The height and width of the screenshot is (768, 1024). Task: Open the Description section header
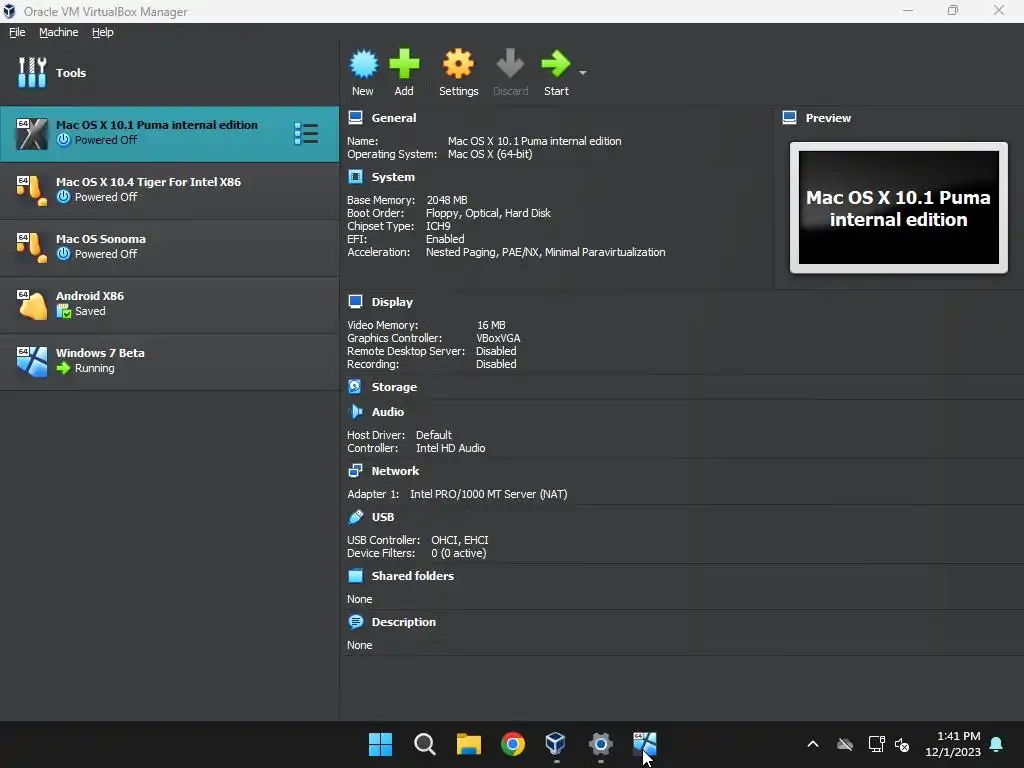click(404, 622)
